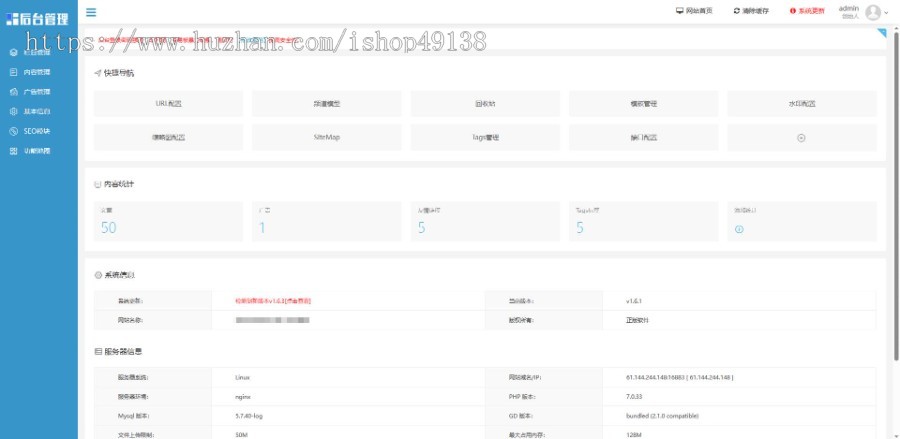Click the content stat card showing 50
Screen dimensions: 900x439
point(168,221)
